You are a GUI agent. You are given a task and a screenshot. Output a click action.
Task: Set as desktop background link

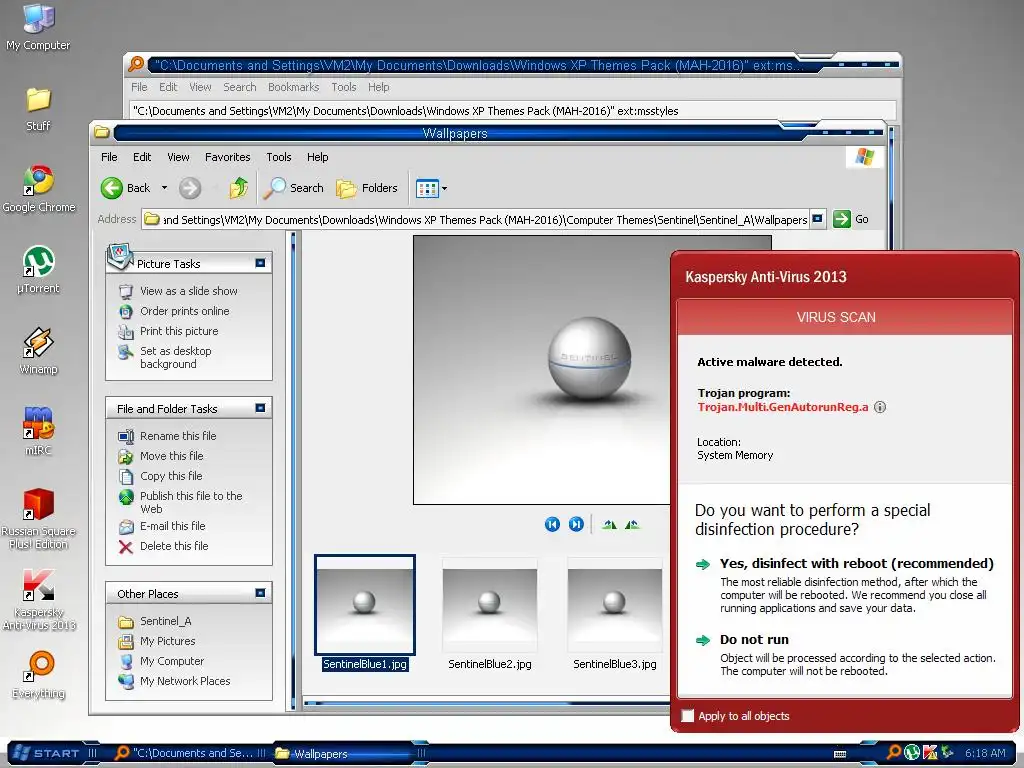[175, 357]
